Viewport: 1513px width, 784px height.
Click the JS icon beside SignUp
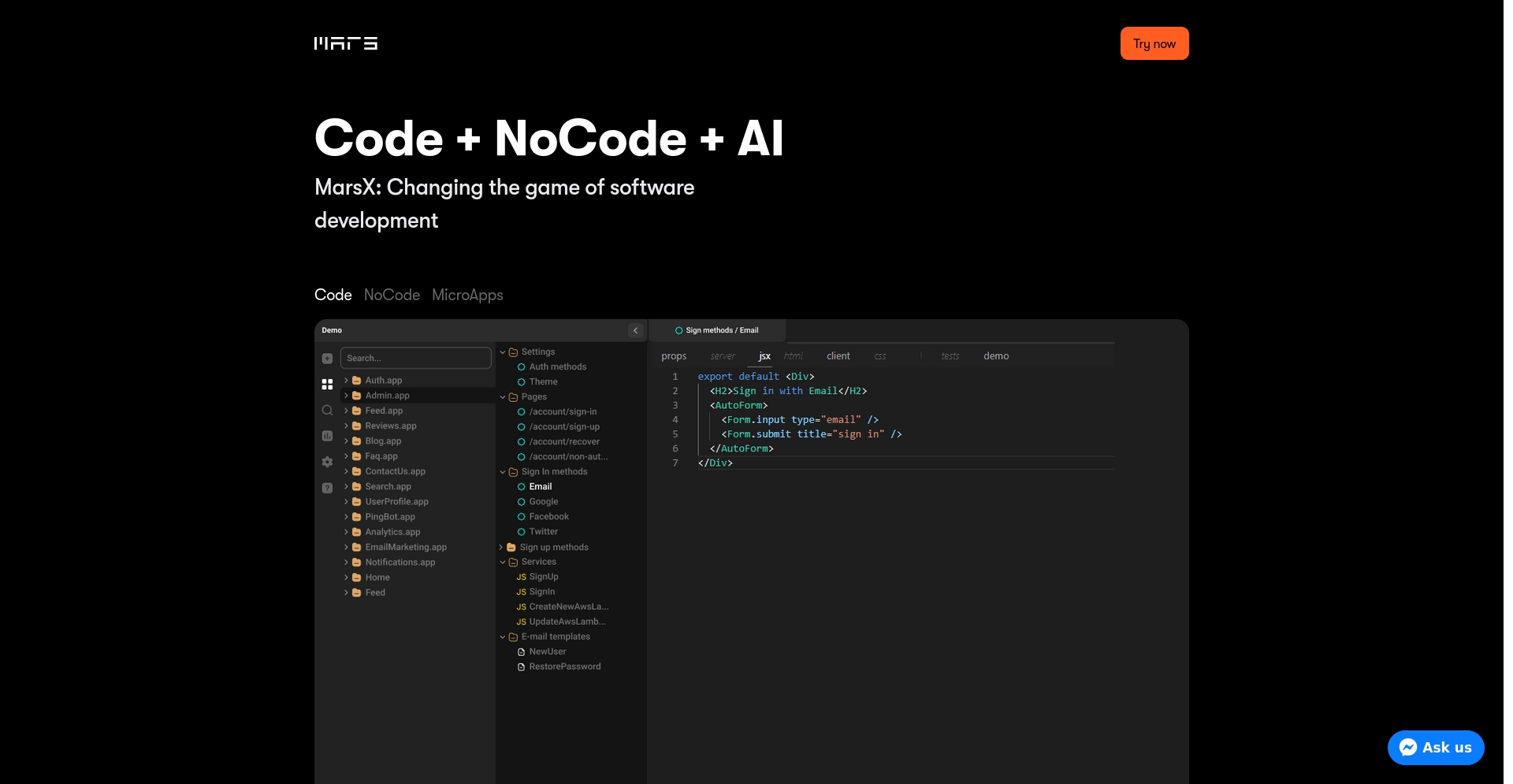(521, 578)
